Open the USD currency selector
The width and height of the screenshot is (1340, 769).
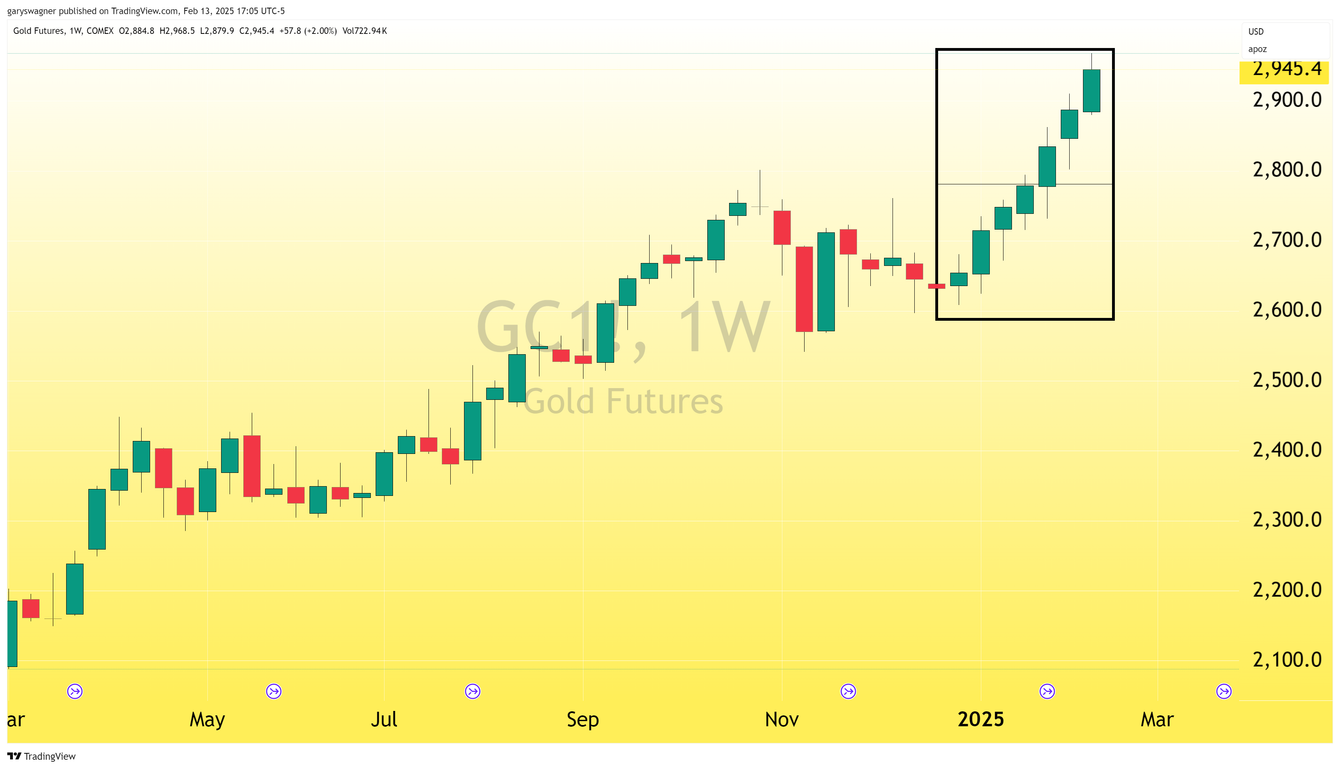click(1256, 32)
